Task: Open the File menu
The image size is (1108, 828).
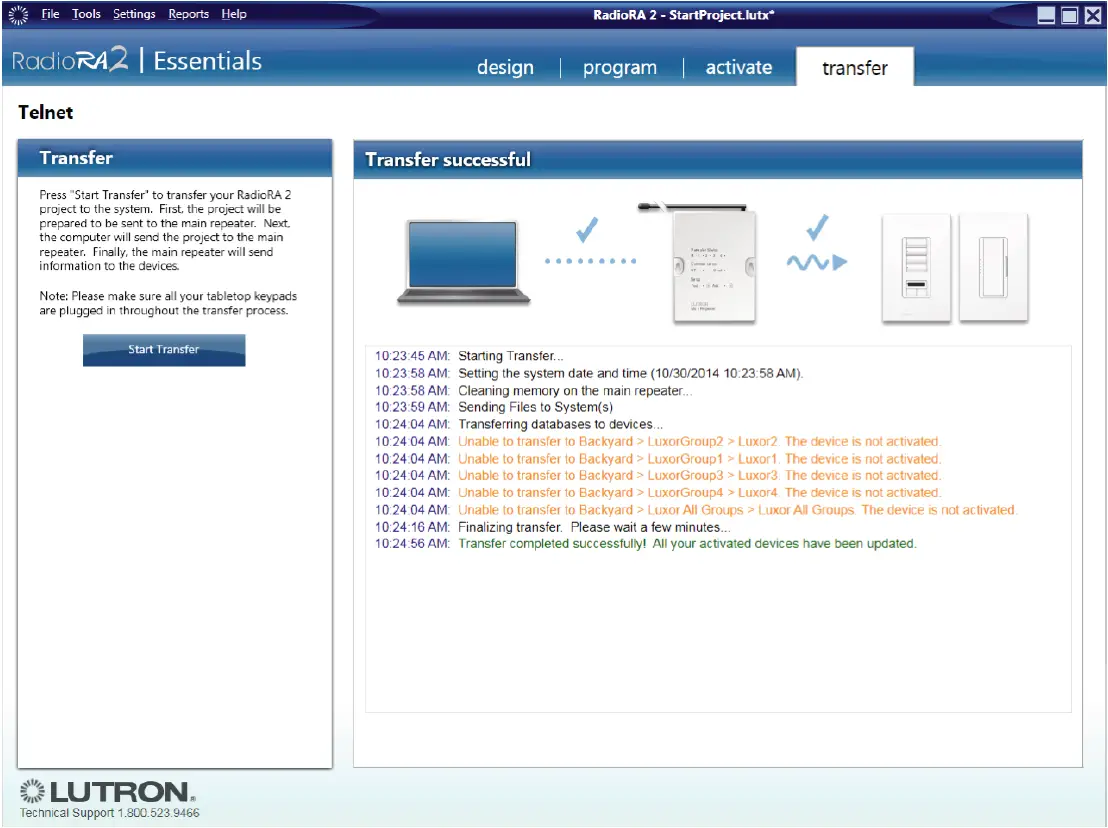Action: 50,14
